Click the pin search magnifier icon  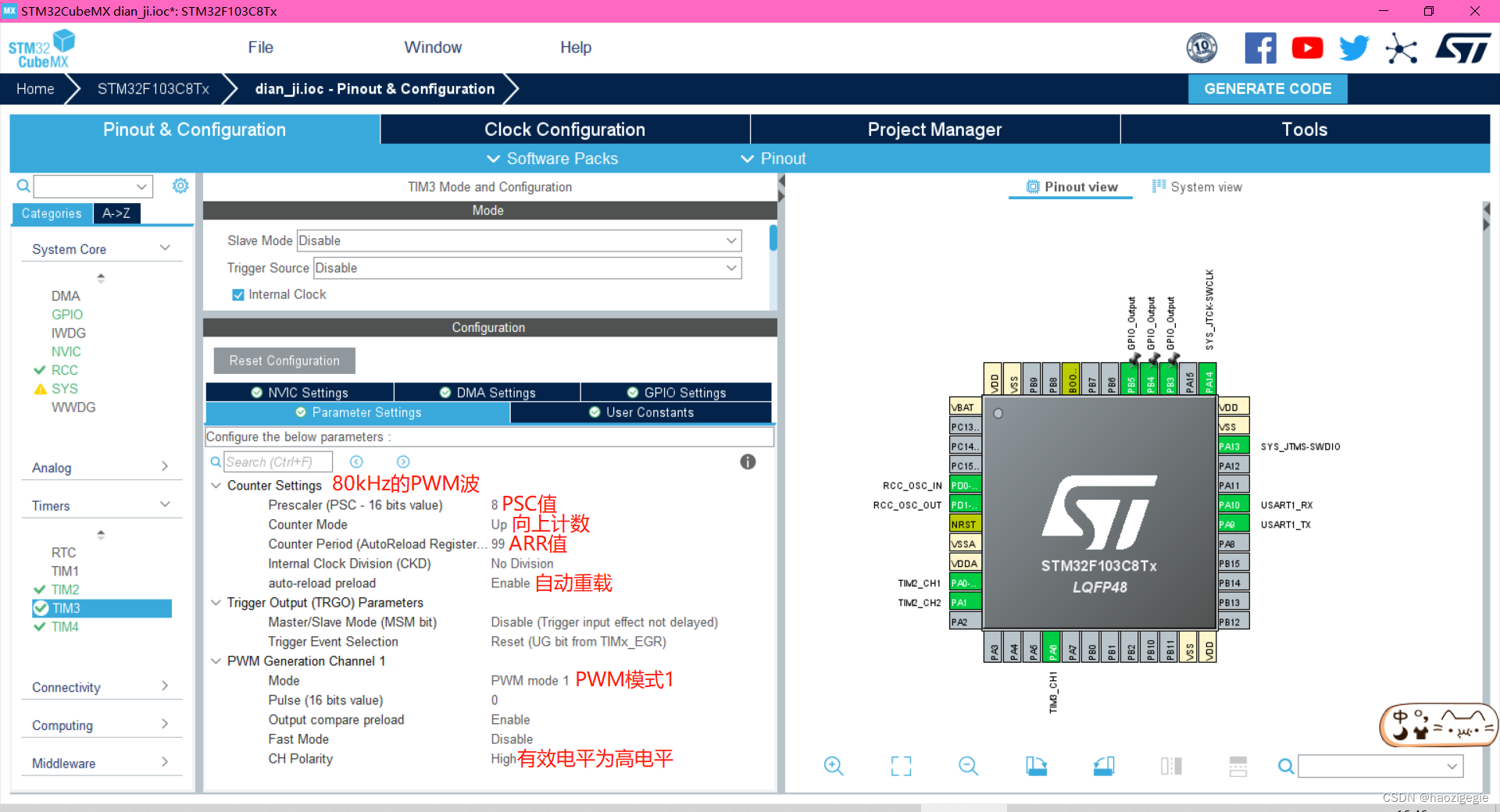pos(1286,766)
